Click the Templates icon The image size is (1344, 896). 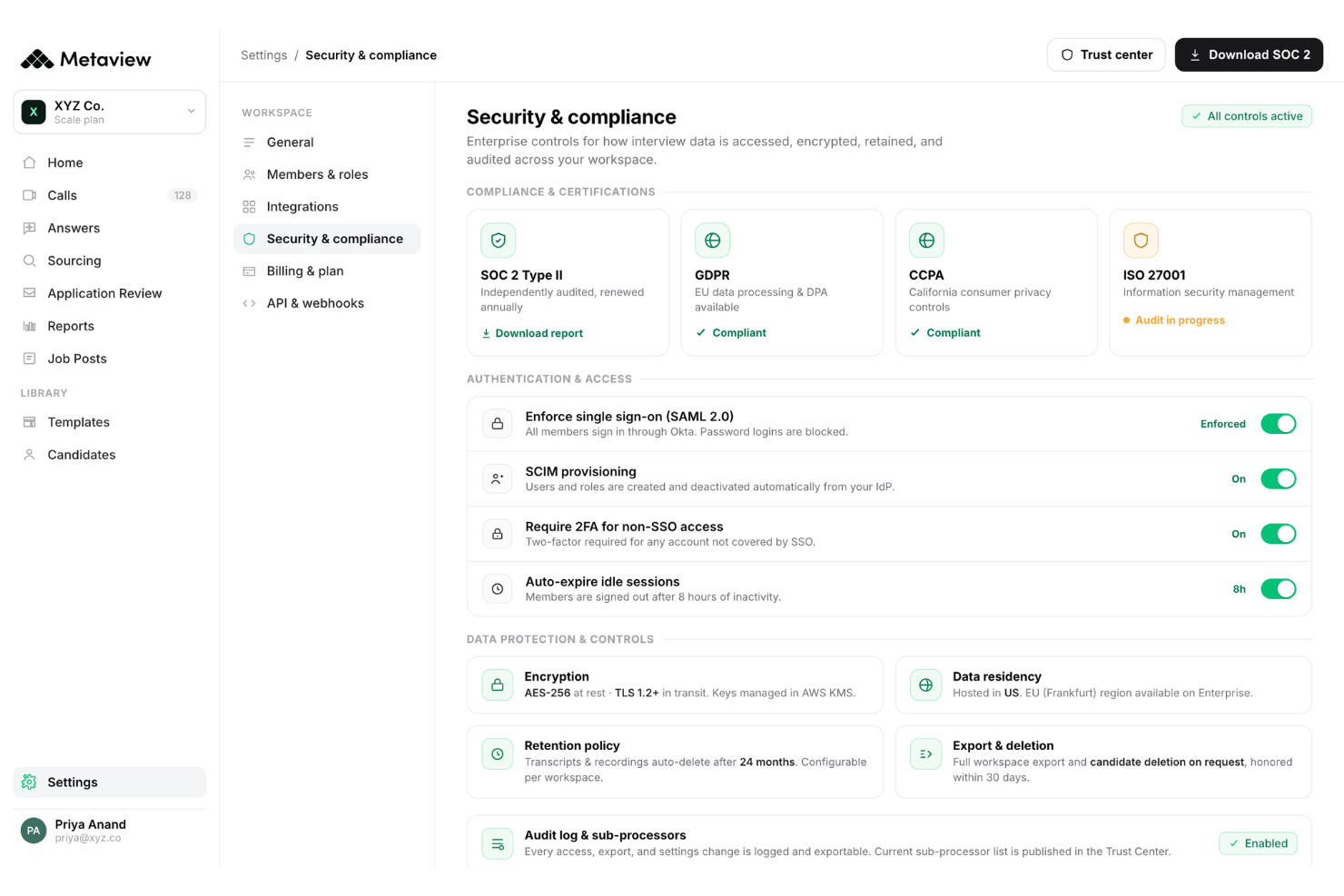coord(29,422)
